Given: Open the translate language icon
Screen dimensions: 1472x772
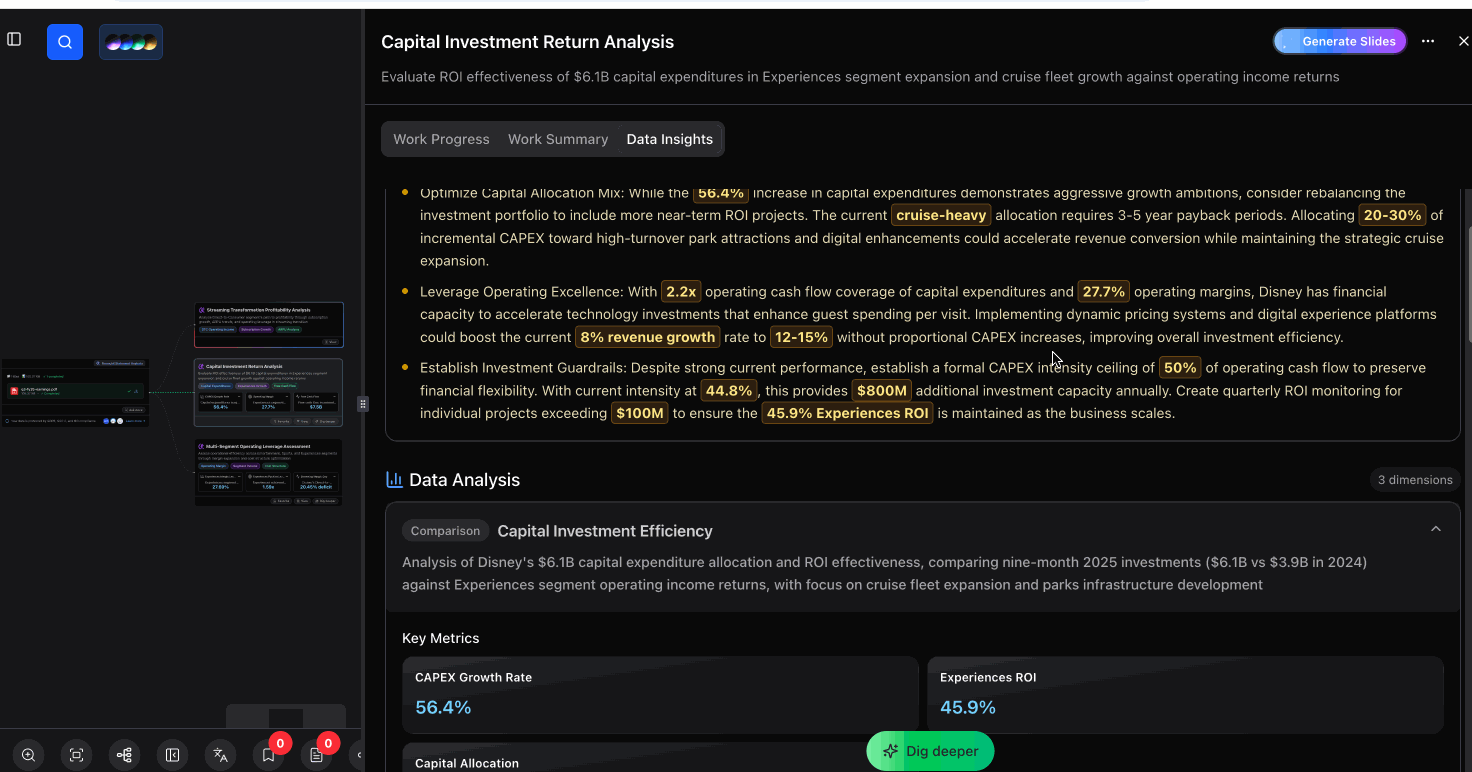Looking at the screenshot, I should pos(221,755).
